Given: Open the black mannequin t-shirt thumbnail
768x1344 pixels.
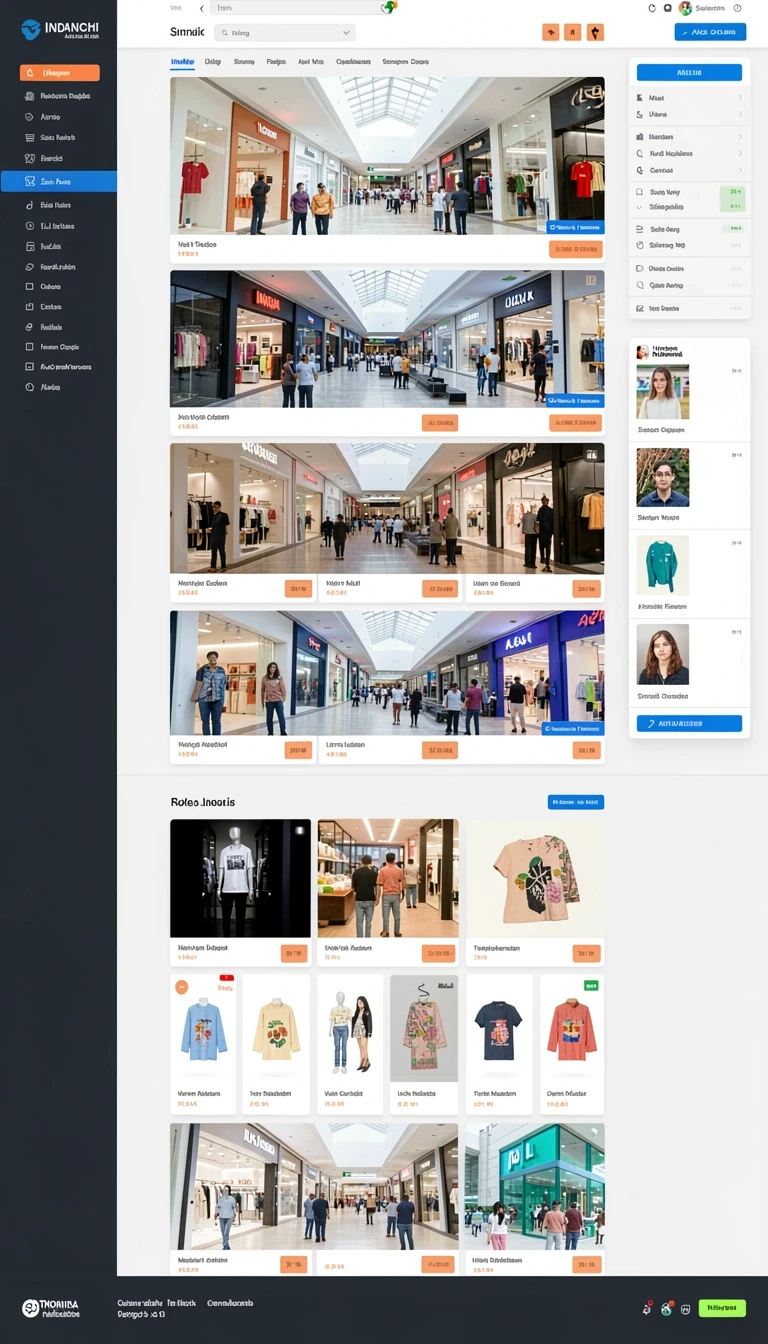Looking at the screenshot, I should coord(240,878).
